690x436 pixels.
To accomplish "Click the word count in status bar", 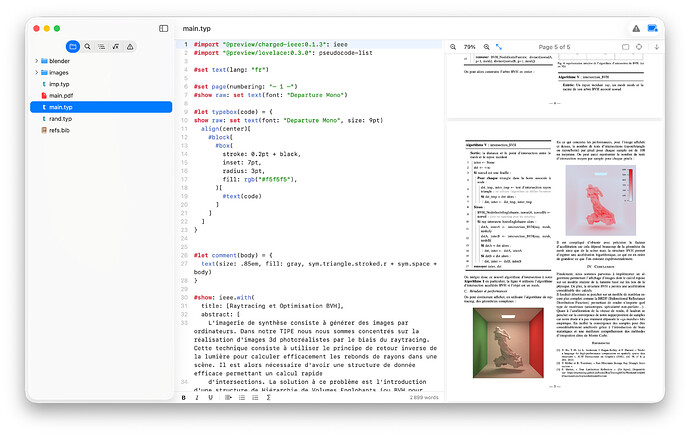I will [x=424, y=397].
